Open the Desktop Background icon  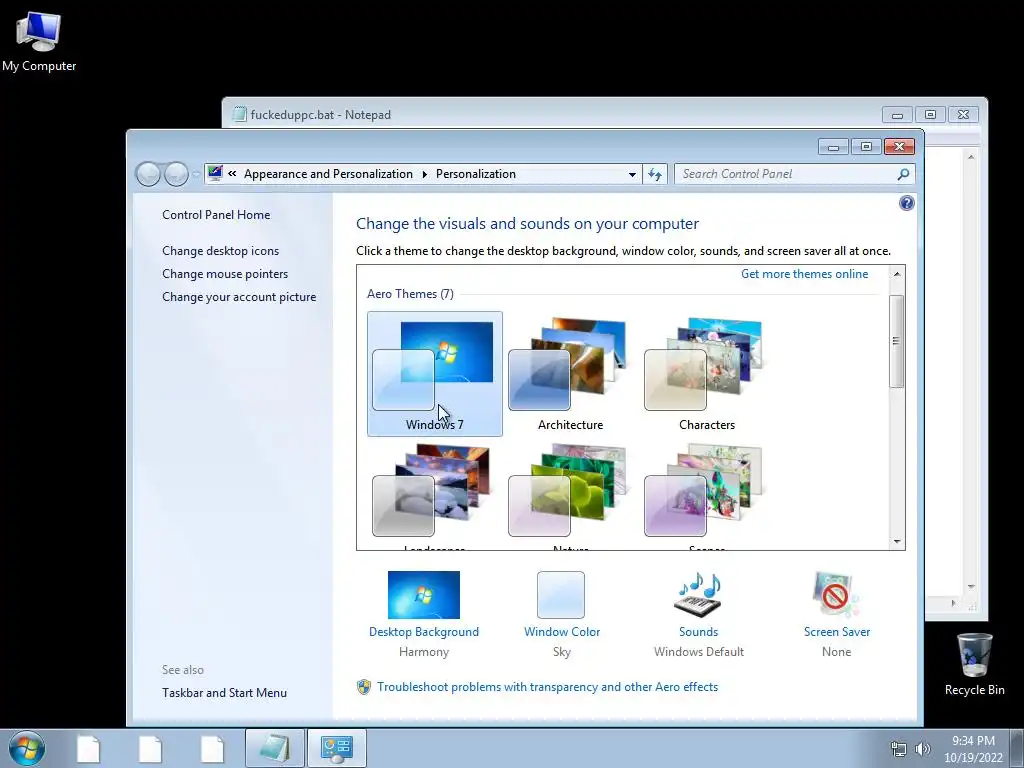tap(424, 595)
